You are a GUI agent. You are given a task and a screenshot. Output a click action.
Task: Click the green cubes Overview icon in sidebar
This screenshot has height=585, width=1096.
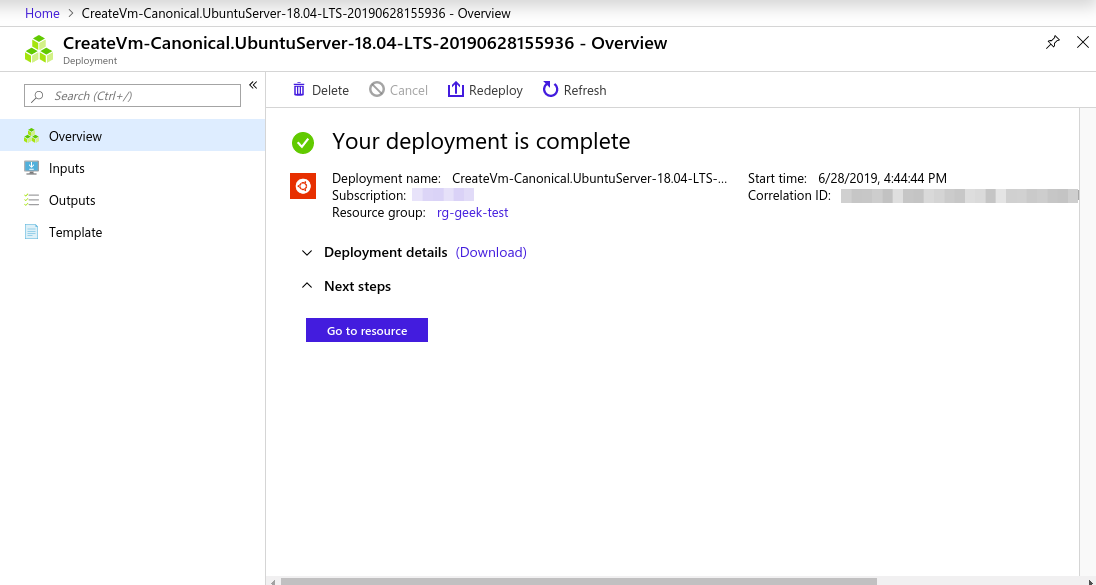pyautogui.click(x=31, y=136)
